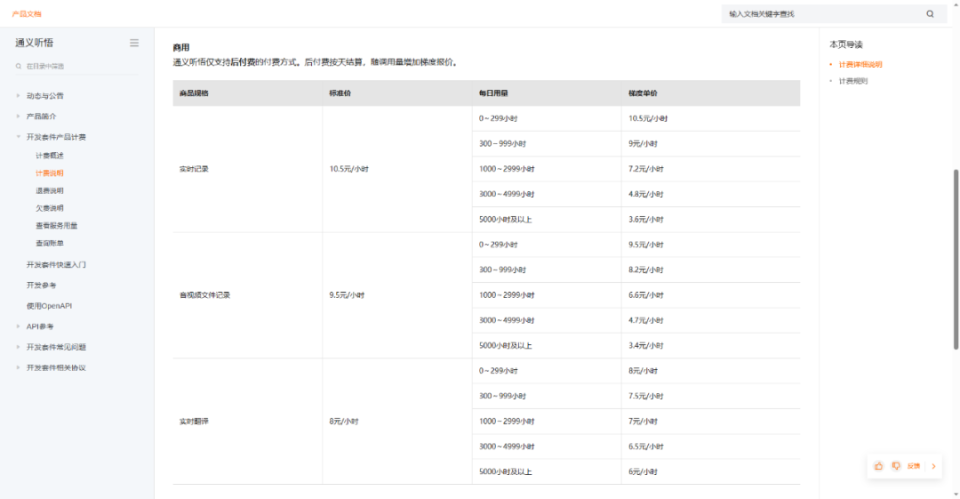The image size is (960, 499).
Task: Open the 查看服务用量 sidebar page
Action: tap(56, 225)
